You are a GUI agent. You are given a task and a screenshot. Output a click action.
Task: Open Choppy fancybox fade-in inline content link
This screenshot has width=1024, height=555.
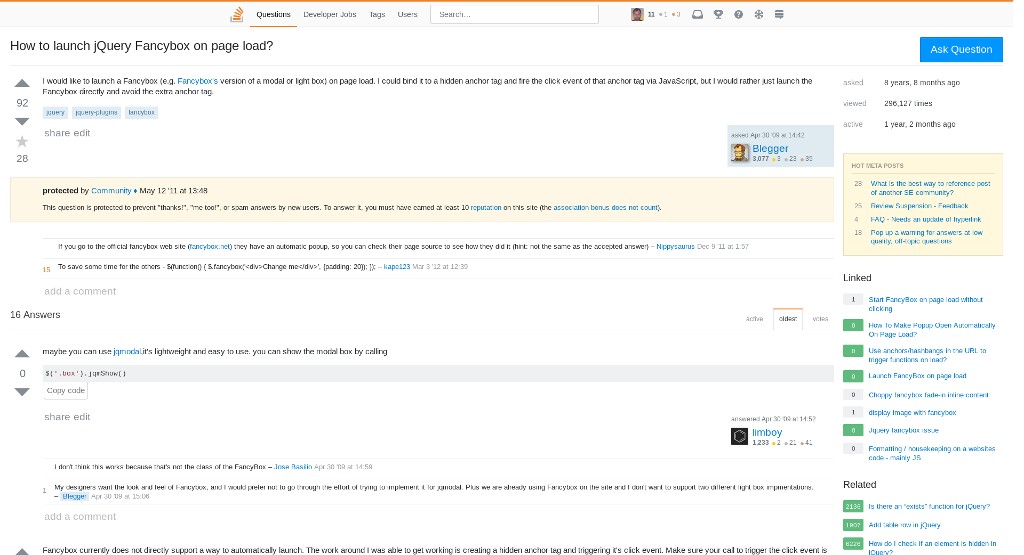(x=928, y=395)
